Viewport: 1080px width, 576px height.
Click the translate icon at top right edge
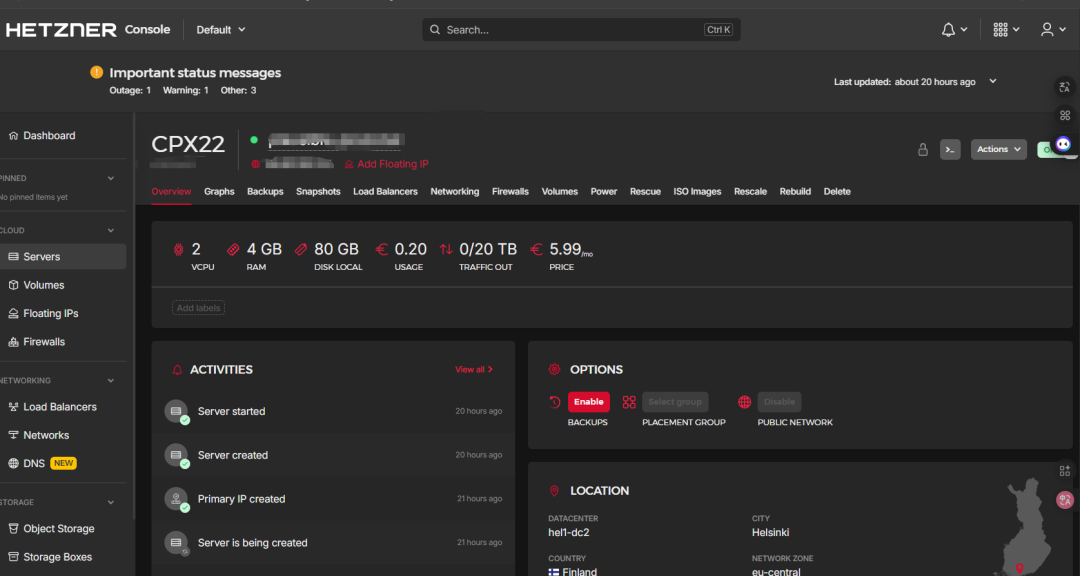pos(1065,87)
